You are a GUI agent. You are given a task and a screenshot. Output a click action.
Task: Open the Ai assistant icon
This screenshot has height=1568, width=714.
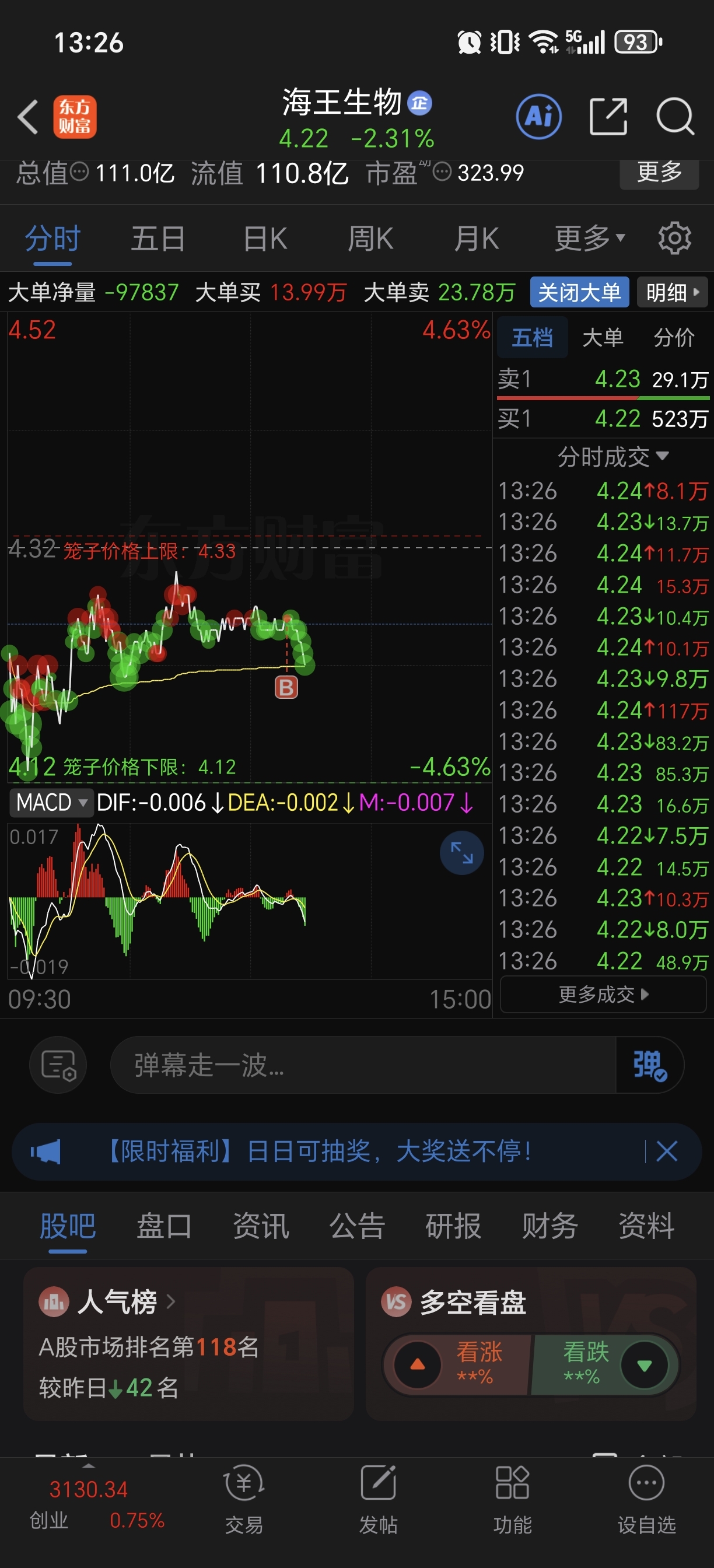pos(538,116)
